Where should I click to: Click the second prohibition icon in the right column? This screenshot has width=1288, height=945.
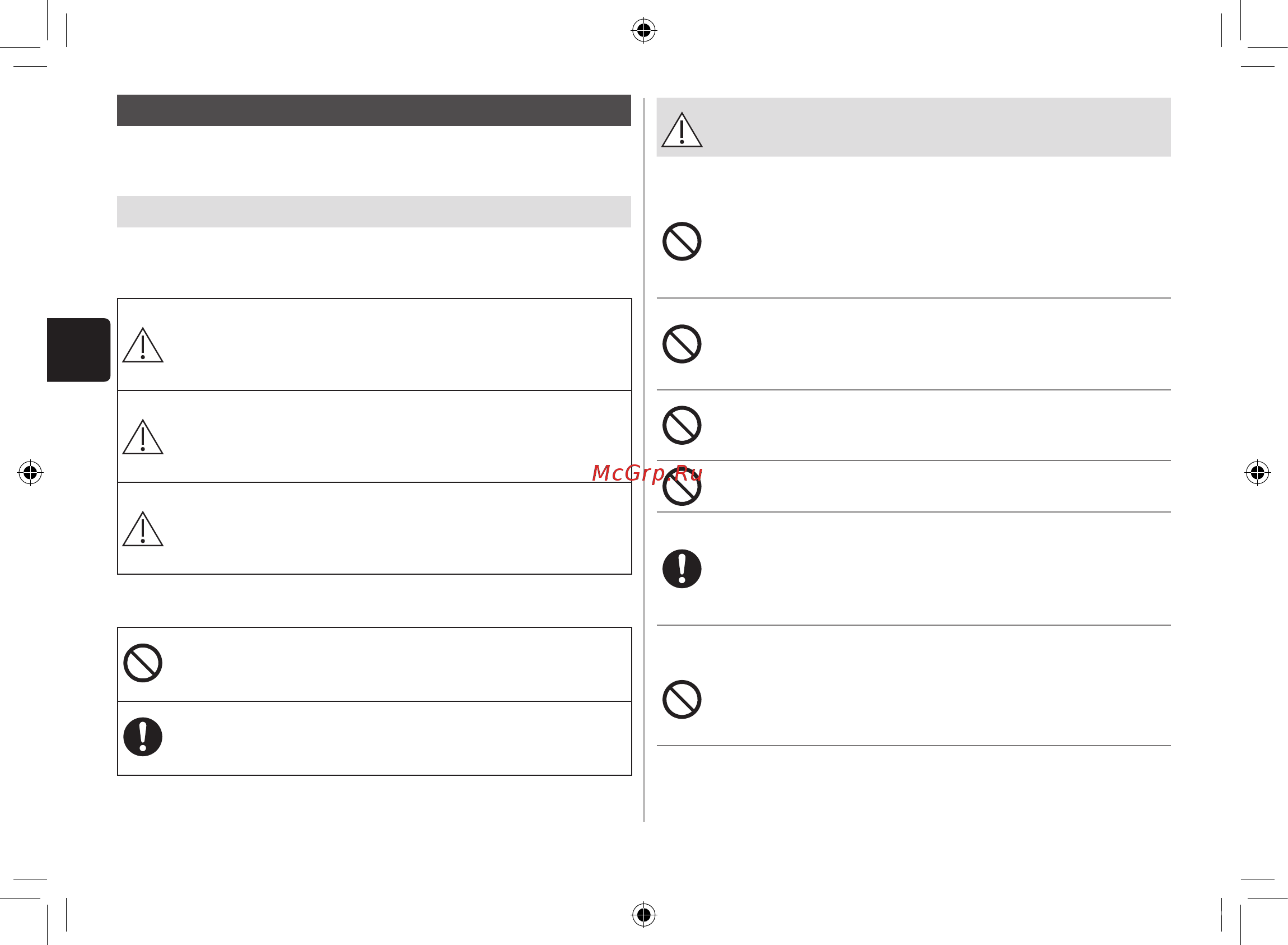(682, 345)
